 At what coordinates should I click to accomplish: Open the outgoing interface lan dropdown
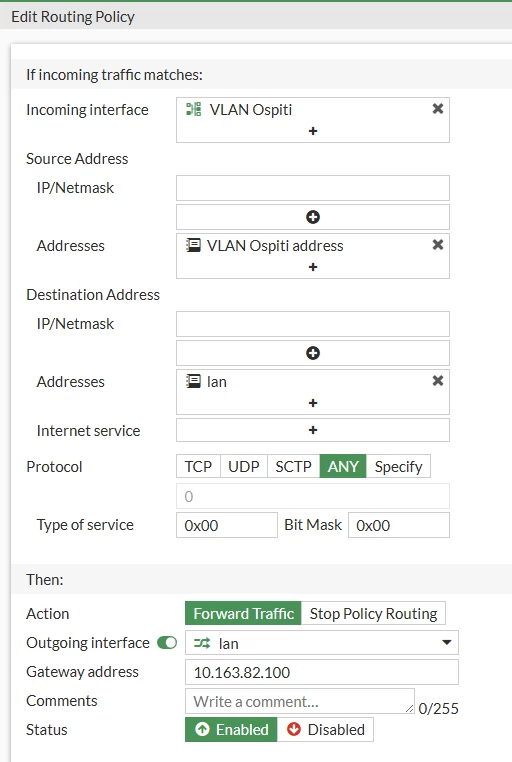(x=322, y=643)
